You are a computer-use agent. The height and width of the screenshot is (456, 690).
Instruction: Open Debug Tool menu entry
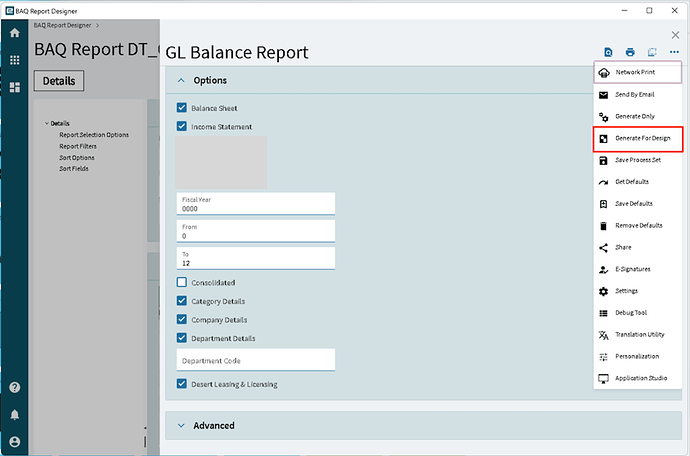[x=638, y=313]
